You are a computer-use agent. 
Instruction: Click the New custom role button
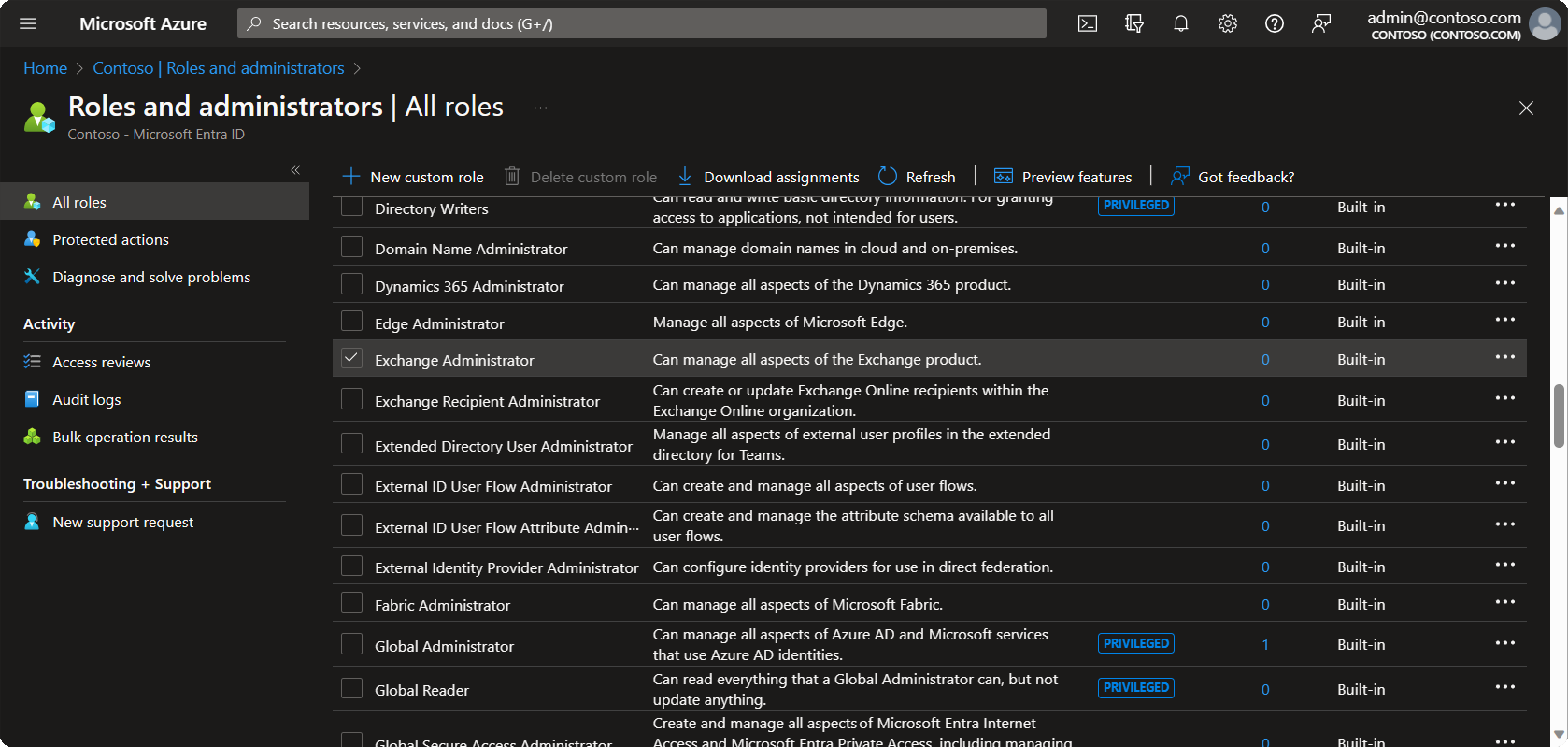pos(413,177)
